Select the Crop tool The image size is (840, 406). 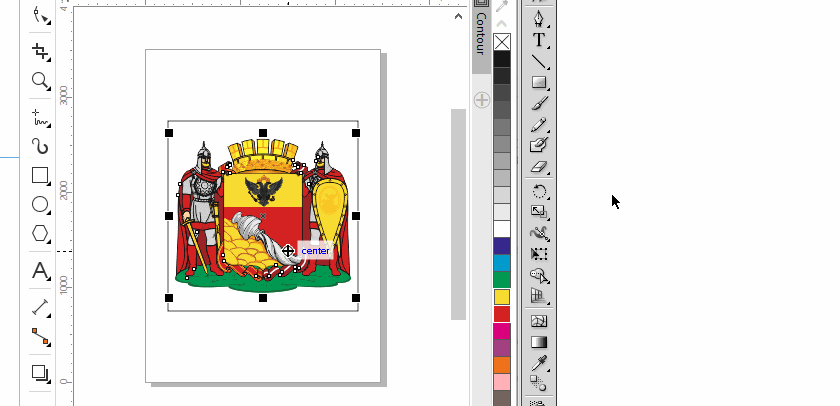40,51
